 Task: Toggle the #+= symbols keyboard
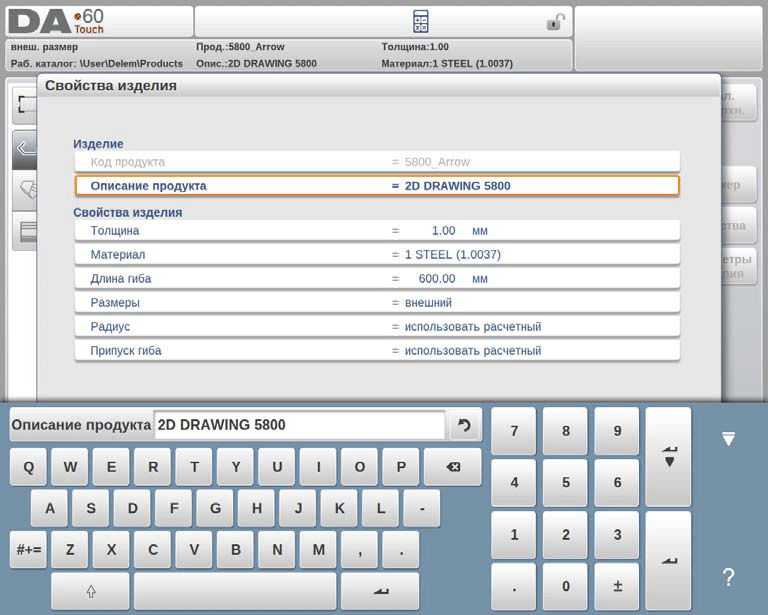(28, 549)
